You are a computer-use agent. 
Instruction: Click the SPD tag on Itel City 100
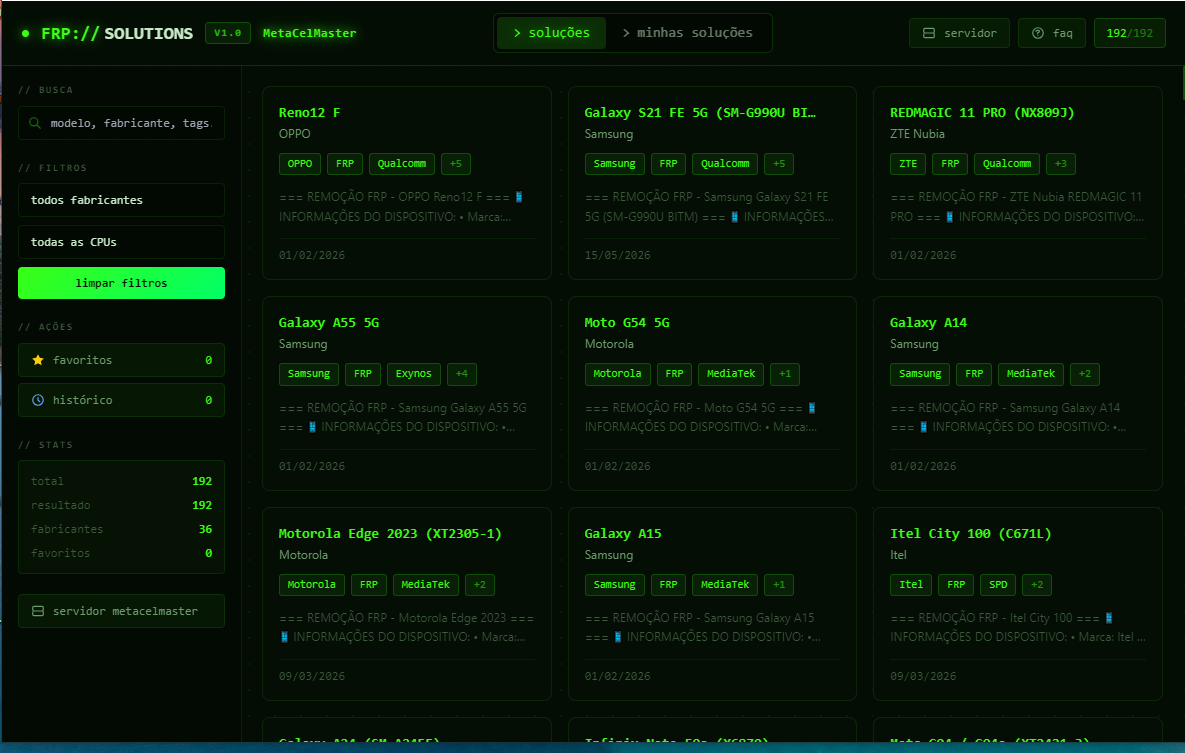coord(998,584)
